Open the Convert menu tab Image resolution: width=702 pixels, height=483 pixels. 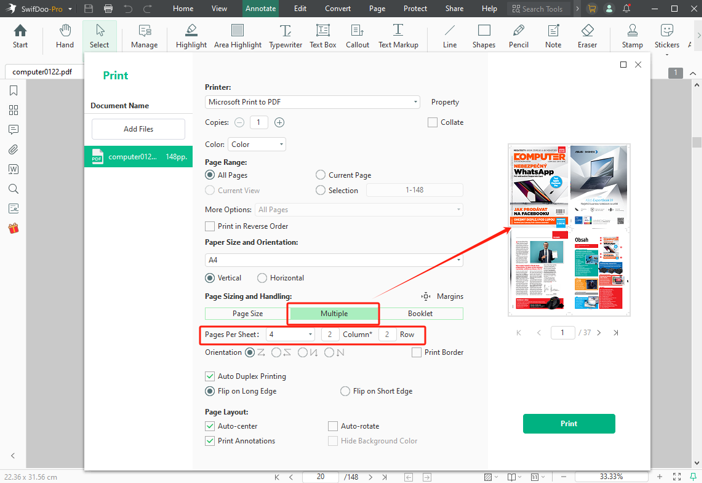[338, 9]
